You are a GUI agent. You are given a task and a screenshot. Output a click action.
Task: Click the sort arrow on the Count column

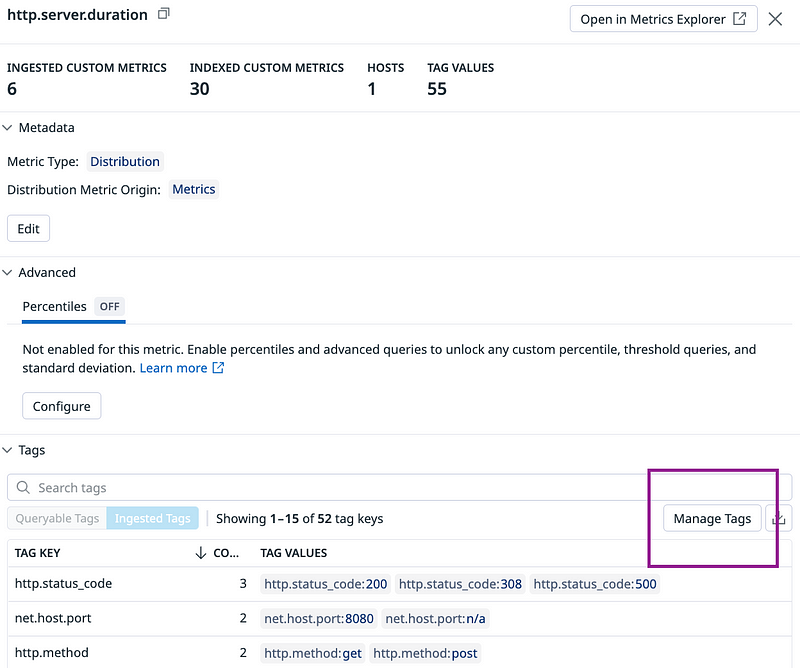click(x=201, y=553)
